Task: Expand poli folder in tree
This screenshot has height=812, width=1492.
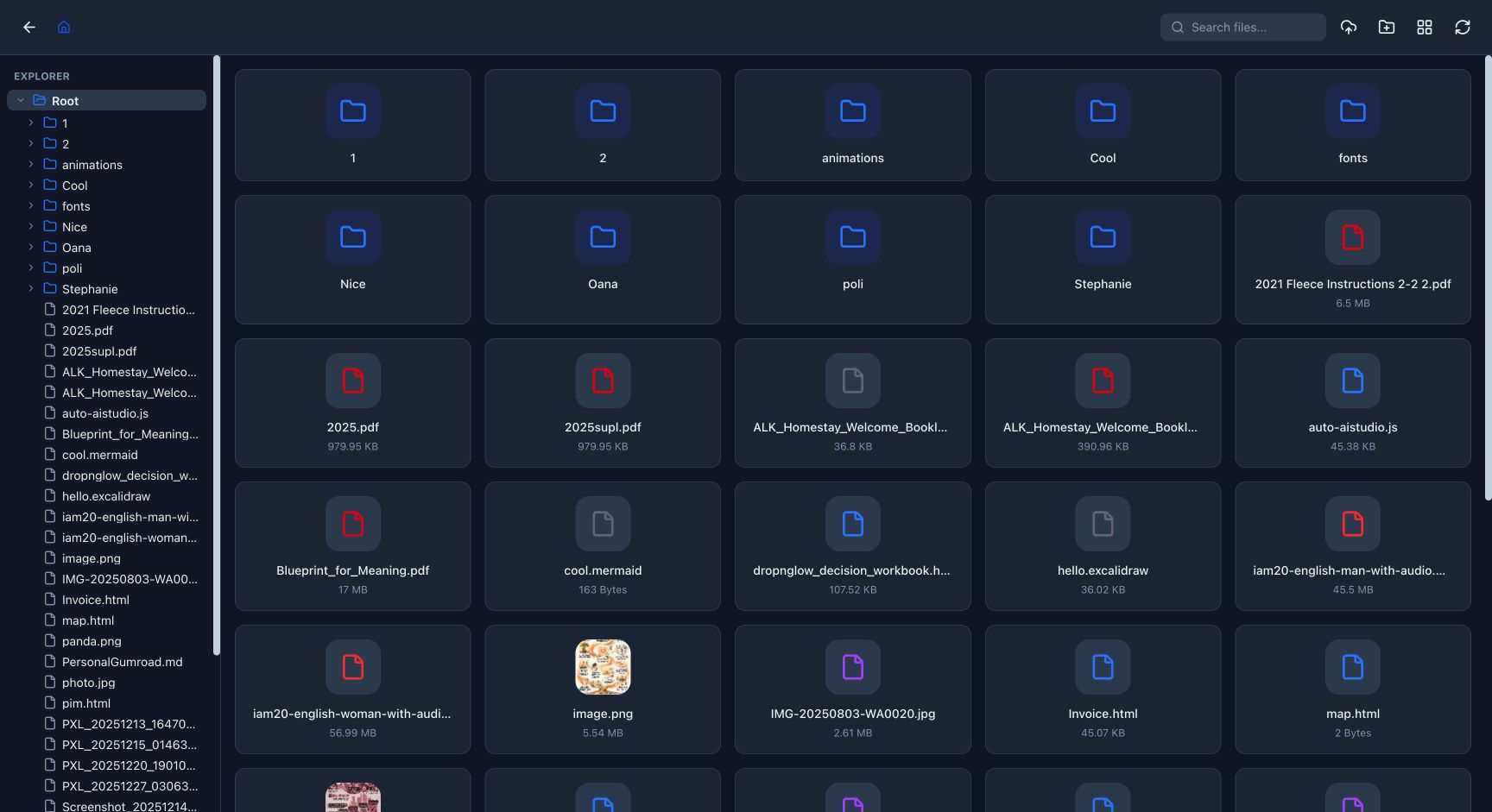Action: 31,268
